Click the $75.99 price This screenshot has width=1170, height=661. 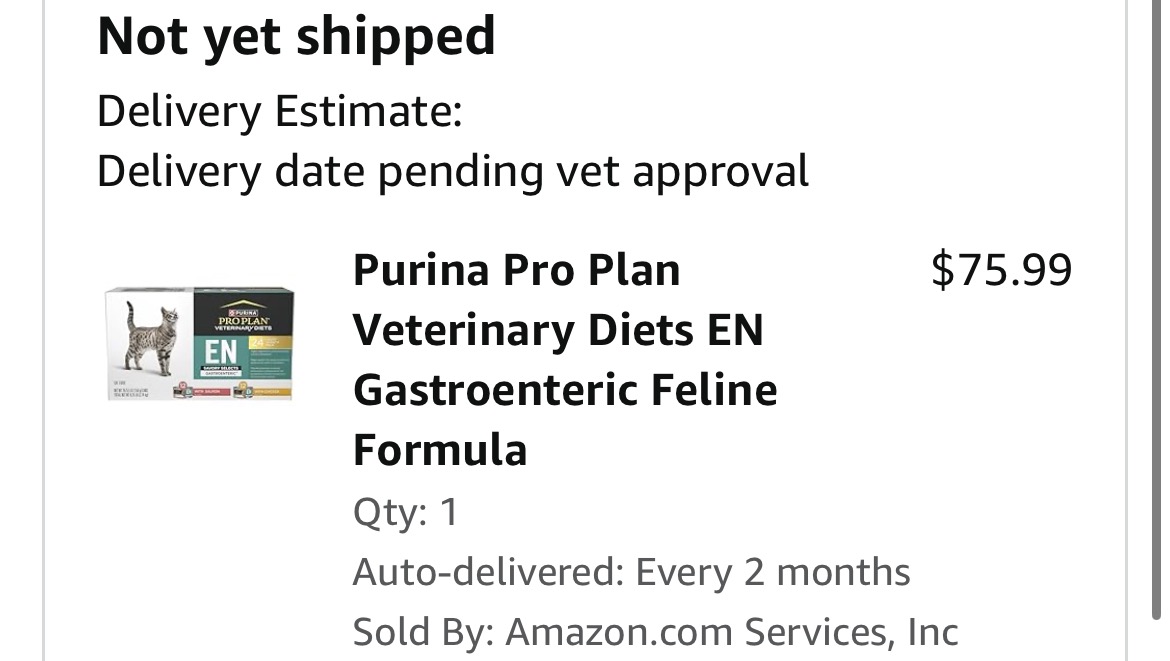click(x=1001, y=269)
